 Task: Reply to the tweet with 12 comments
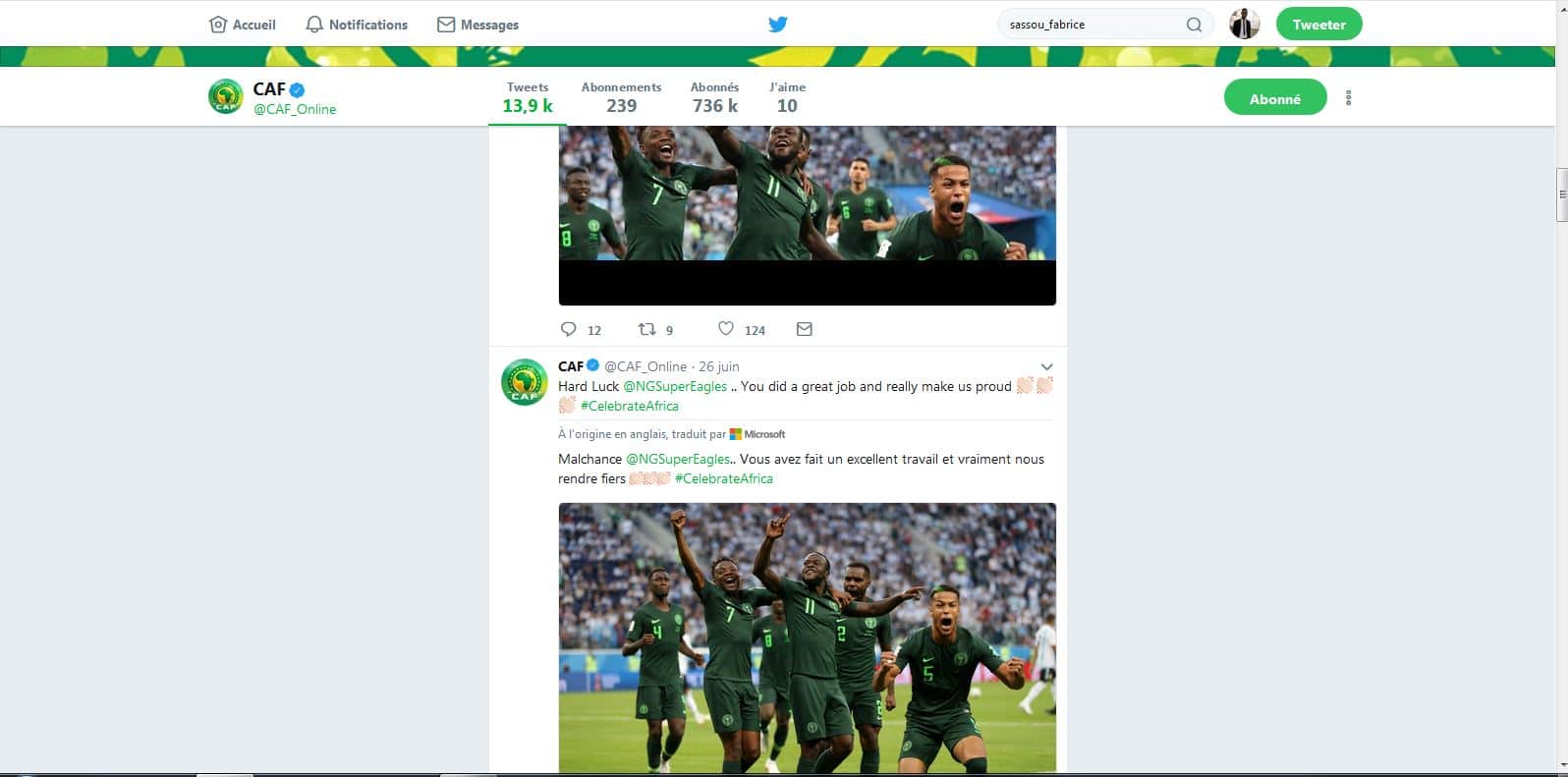pyautogui.click(x=568, y=329)
